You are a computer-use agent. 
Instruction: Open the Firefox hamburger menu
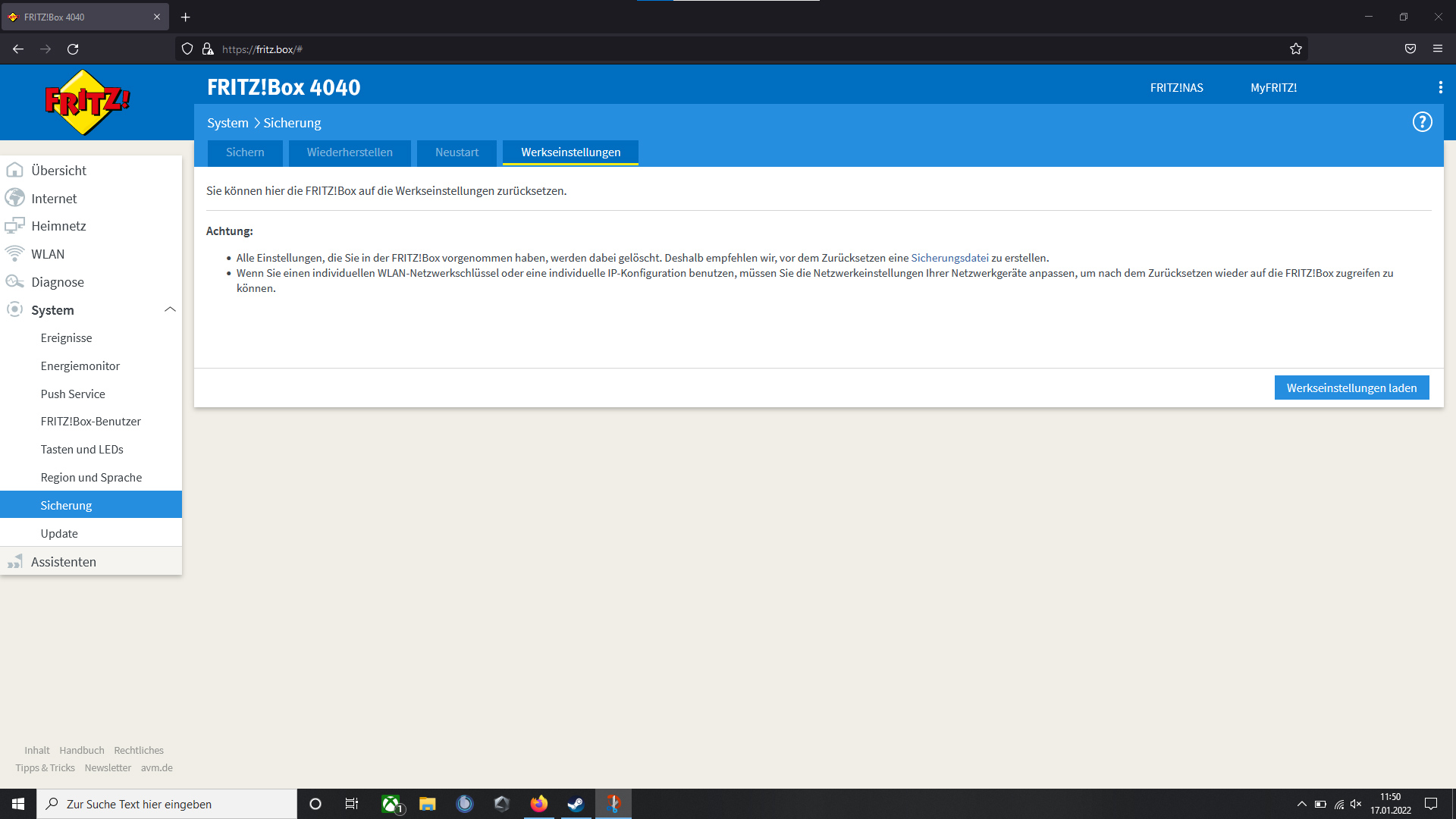tap(1438, 49)
